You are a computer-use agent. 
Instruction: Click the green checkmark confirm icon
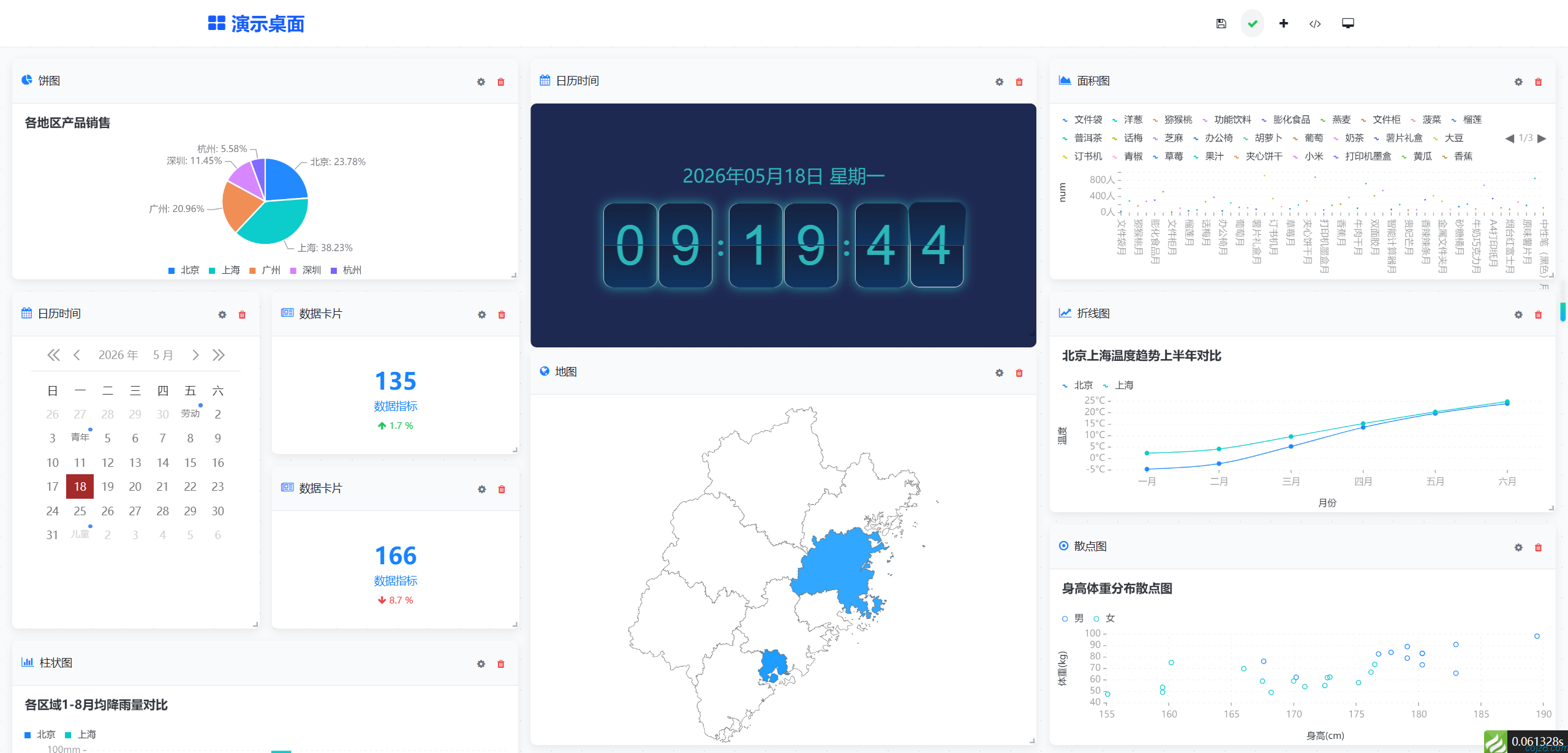point(1253,23)
